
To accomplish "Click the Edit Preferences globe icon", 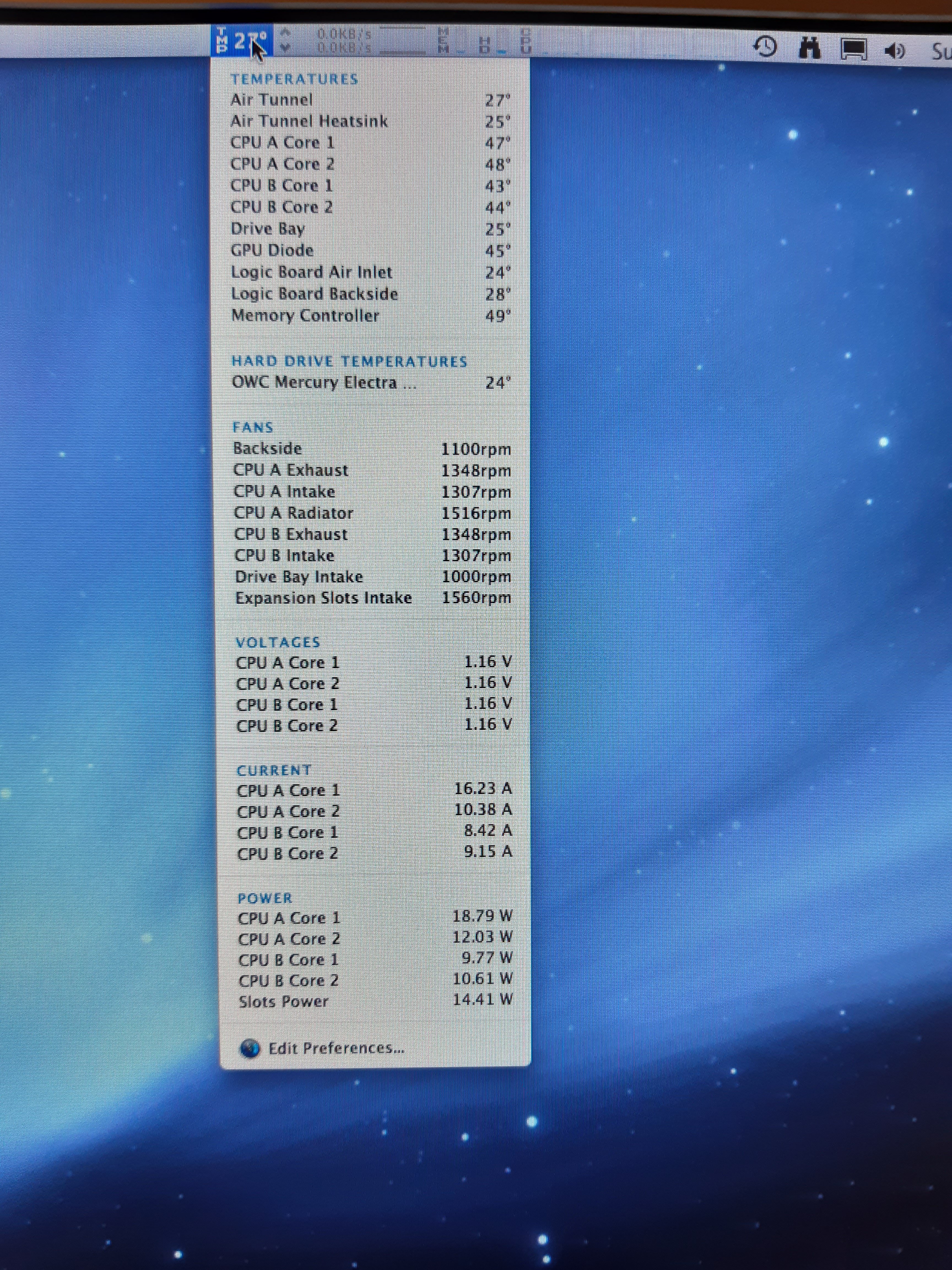I will [x=250, y=1049].
